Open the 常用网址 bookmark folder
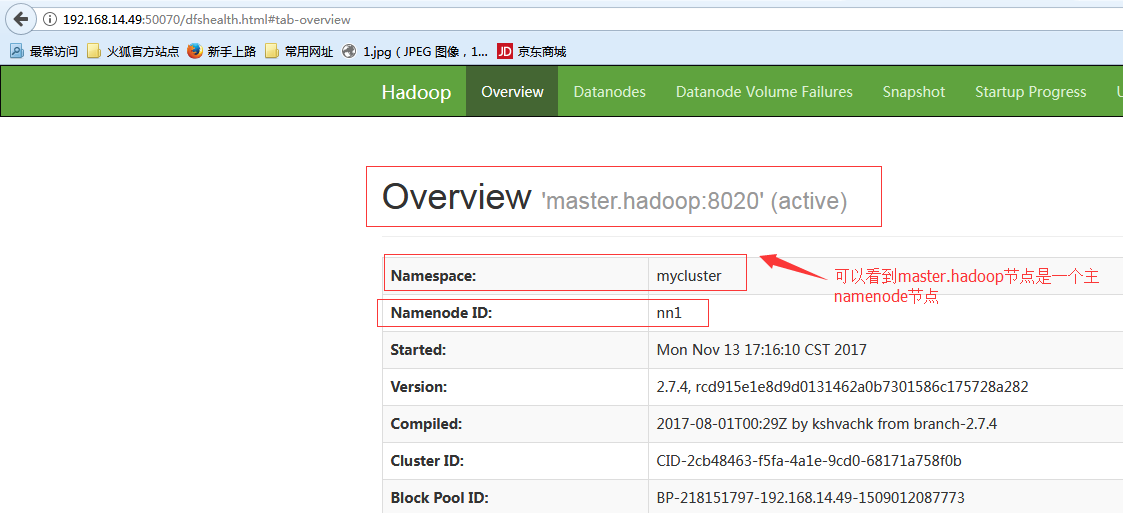Screen dimensions: 1123x513 click(x=299, y=51)
